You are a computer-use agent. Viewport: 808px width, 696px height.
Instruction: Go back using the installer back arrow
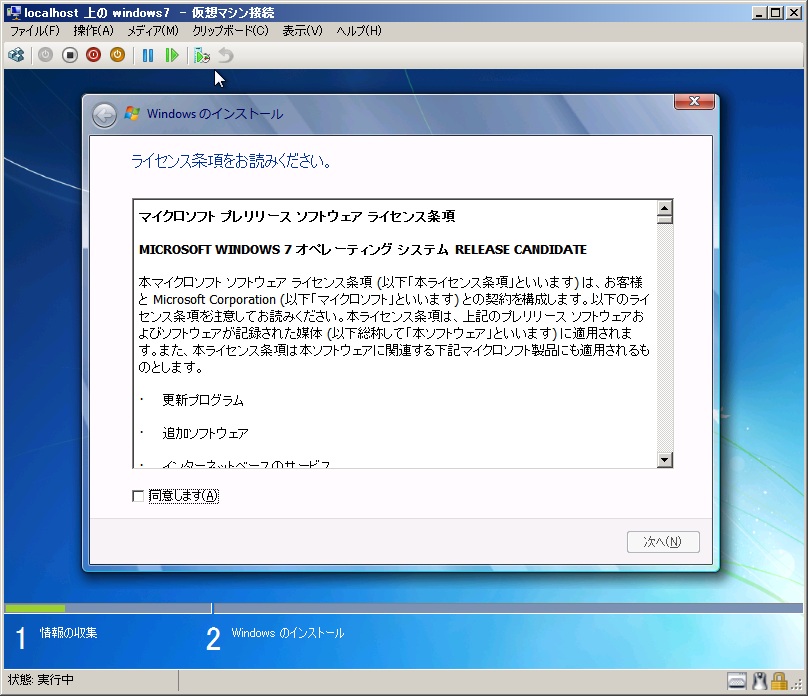tap(105, 115)
